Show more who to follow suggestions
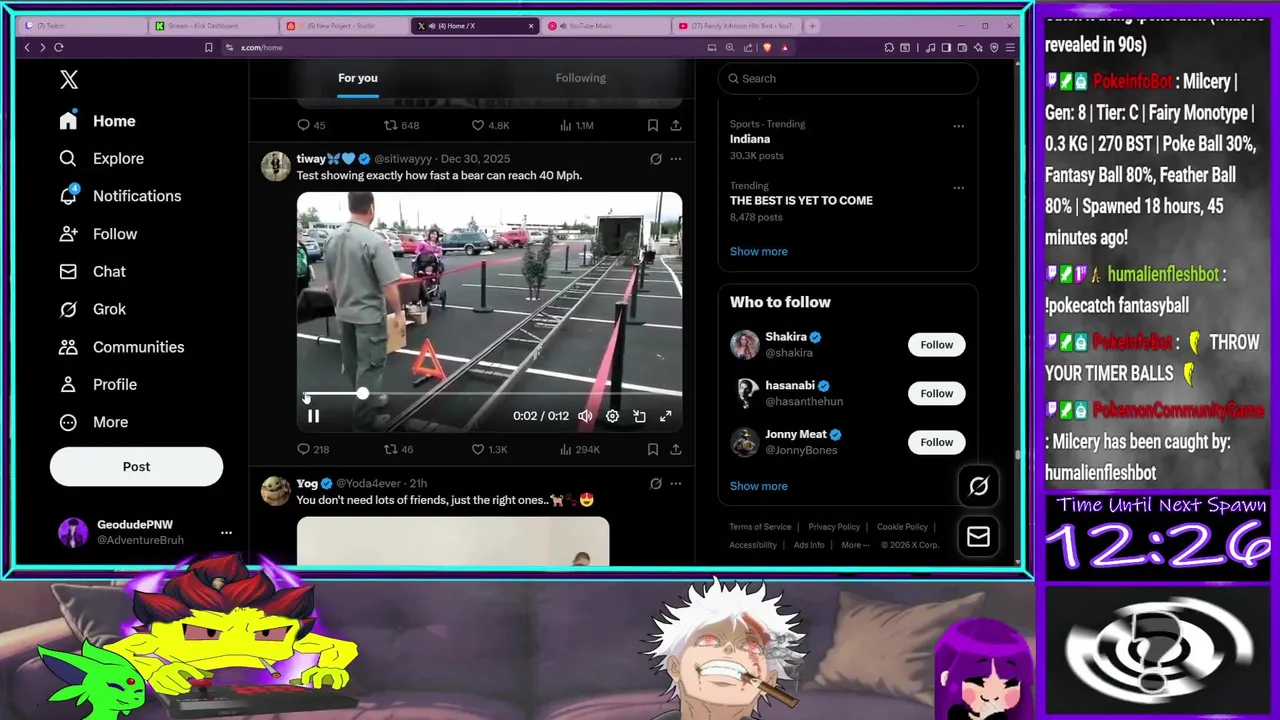Image resolution: width=1280 pixels, height=720 pixels. 758,486
